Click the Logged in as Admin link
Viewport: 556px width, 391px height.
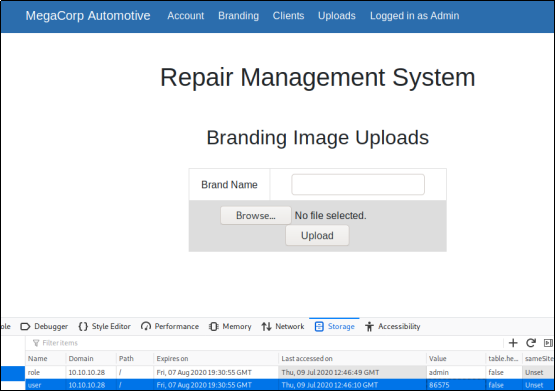[415, 16]
